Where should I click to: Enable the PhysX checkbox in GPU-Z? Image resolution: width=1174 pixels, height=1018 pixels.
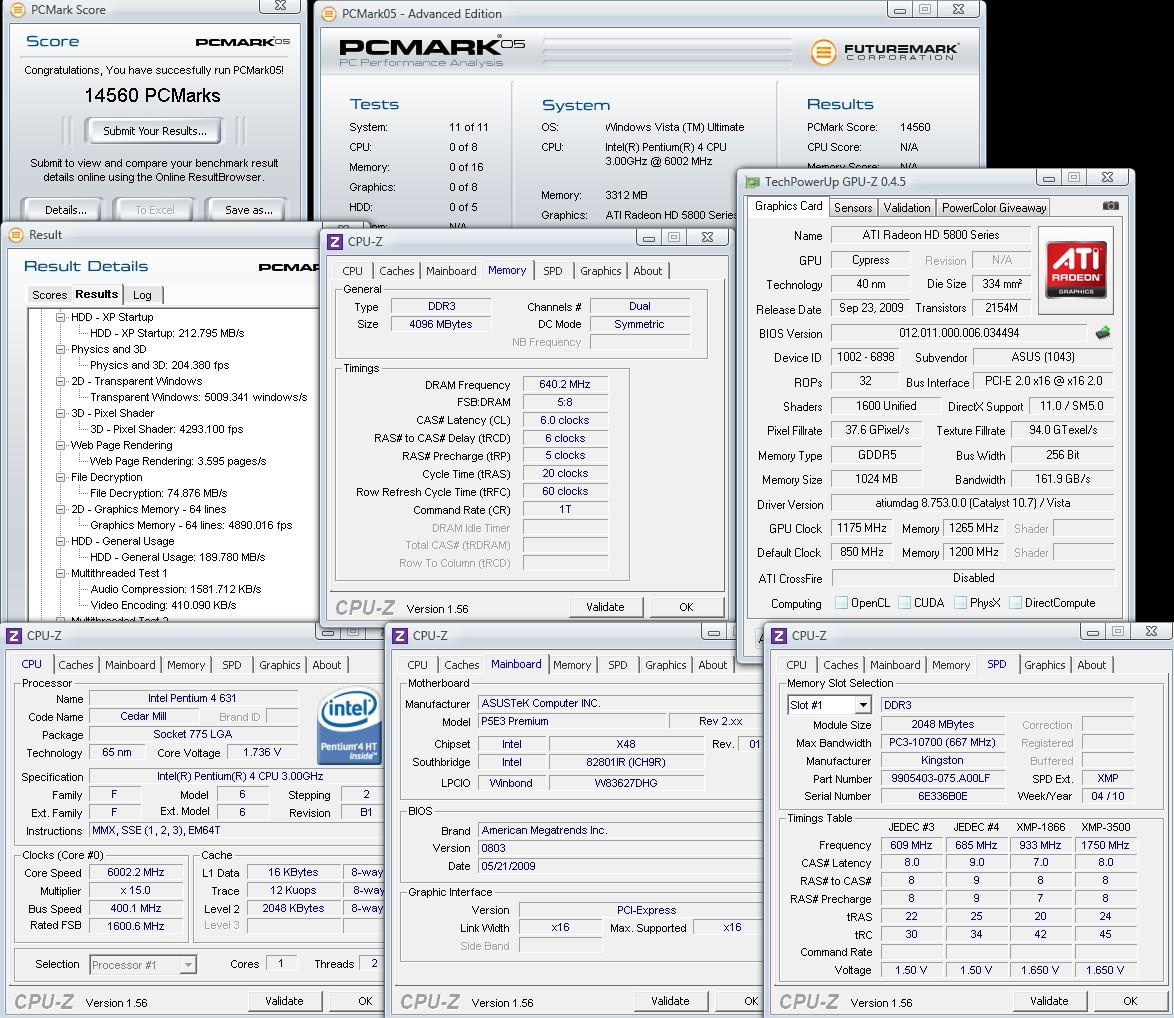960,603
